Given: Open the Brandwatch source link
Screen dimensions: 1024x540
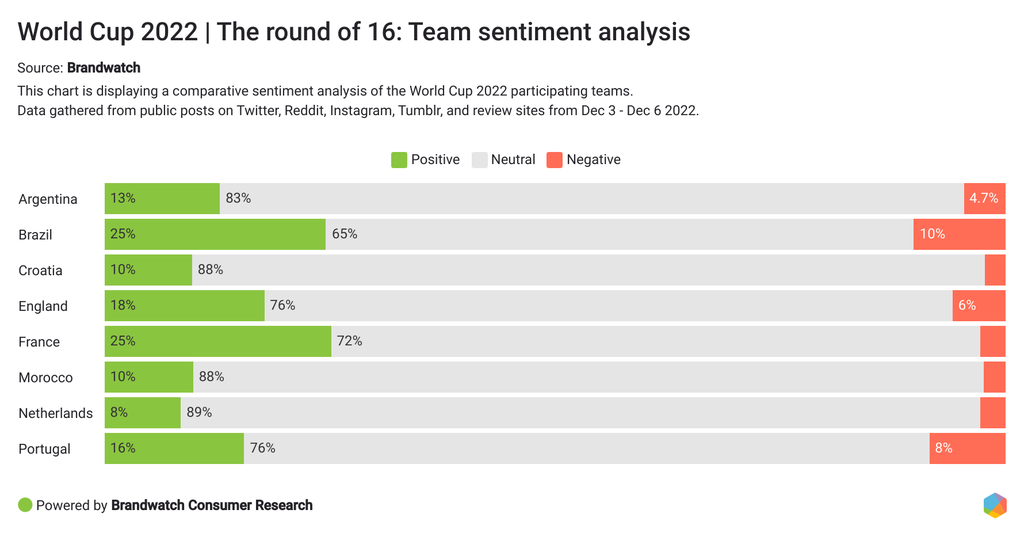Looking at the screenshot, I should 104,68.
